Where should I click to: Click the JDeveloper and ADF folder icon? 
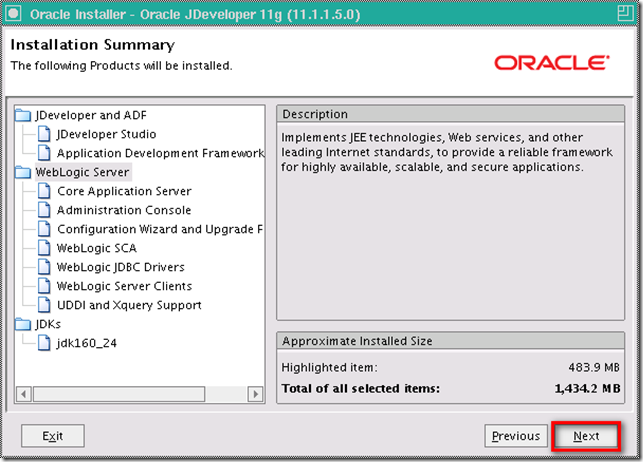coord(23,116)
